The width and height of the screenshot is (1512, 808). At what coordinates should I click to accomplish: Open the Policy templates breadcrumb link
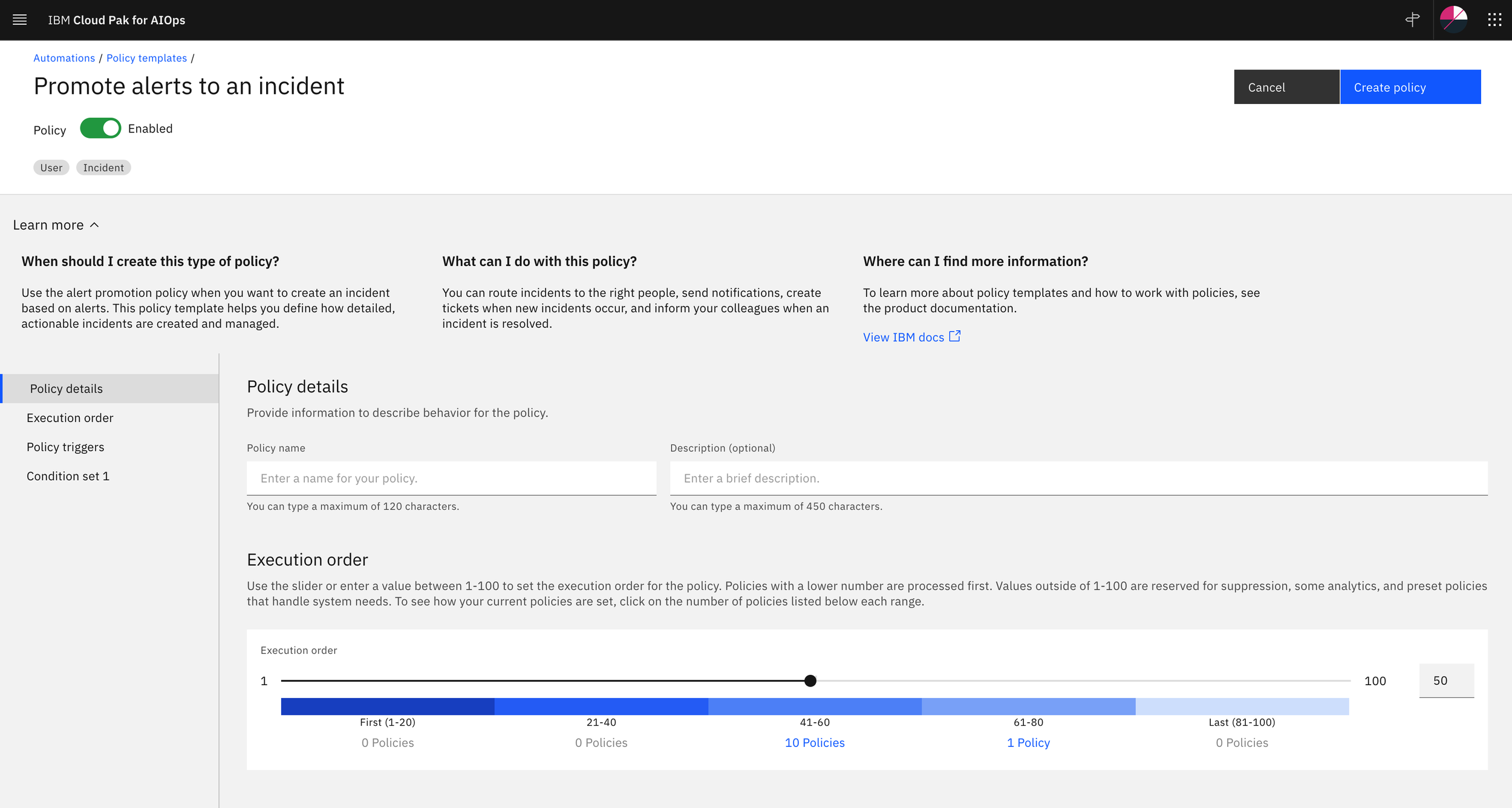[146, 58]
